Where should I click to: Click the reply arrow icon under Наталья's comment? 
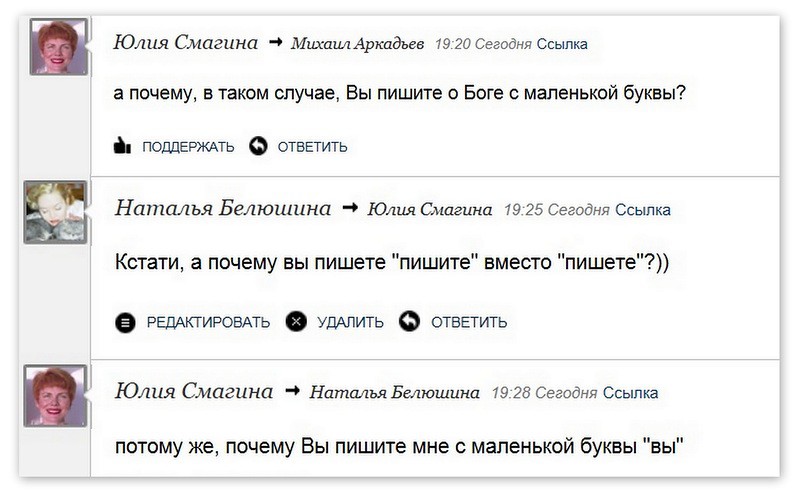409,322
